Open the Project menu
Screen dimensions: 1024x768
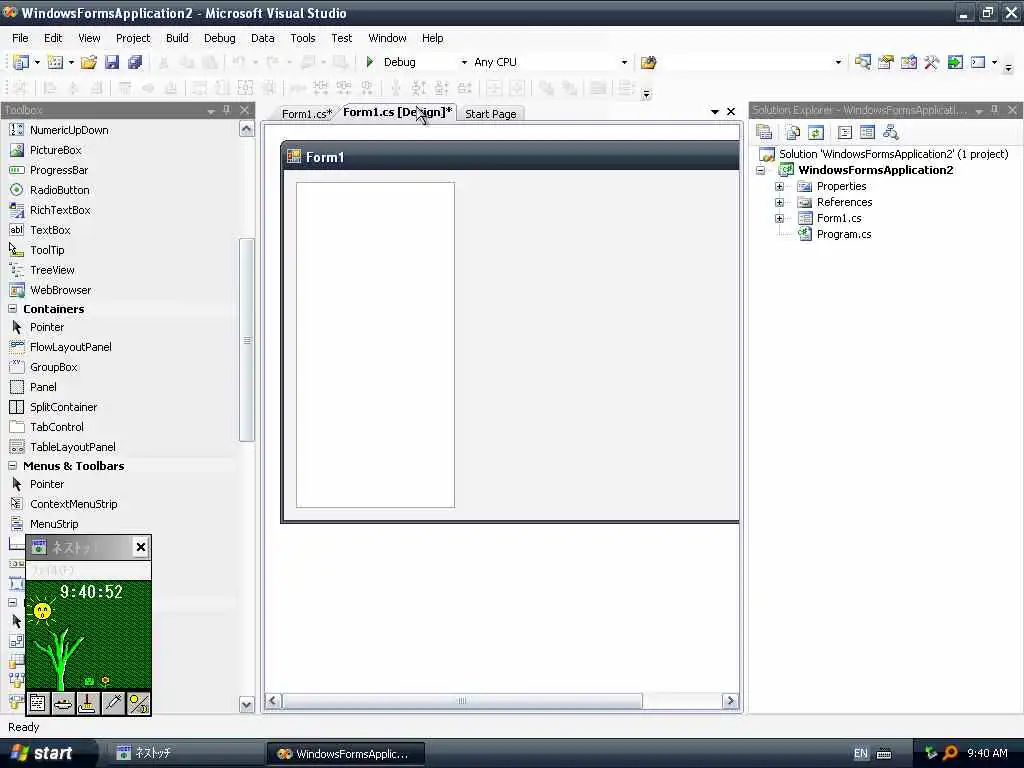click(x=133, y=38)
